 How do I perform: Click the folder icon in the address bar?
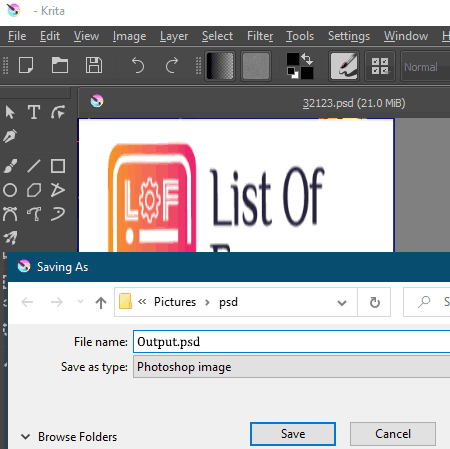point(125,301)
